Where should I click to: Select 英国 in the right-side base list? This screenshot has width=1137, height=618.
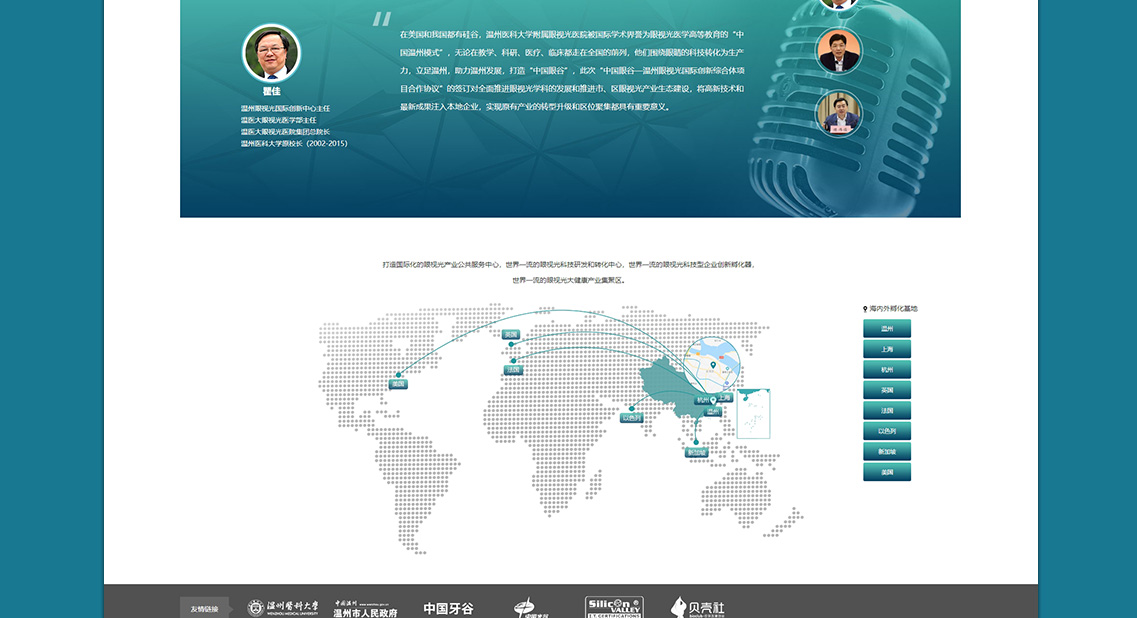pyautogui.click(x=887, y=390)
